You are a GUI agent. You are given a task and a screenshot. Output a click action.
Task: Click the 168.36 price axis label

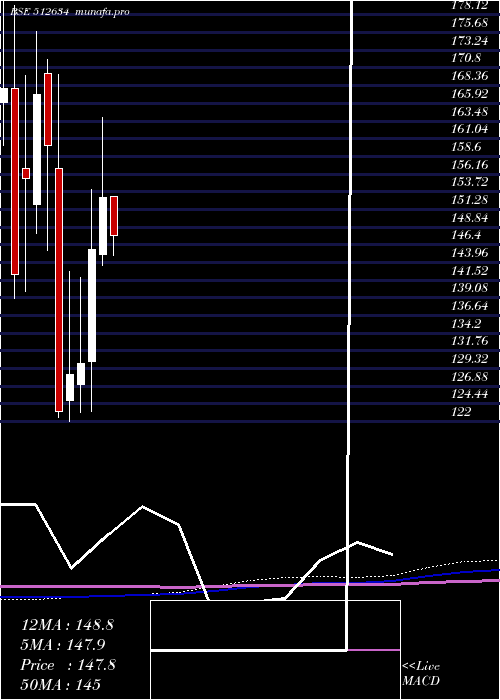point(469,75)
